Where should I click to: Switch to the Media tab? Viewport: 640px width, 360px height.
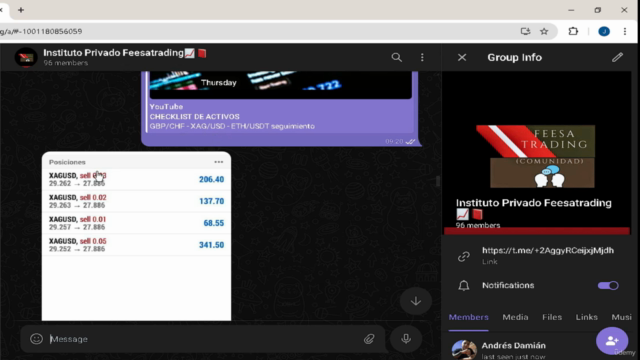(x=515, y=317)
